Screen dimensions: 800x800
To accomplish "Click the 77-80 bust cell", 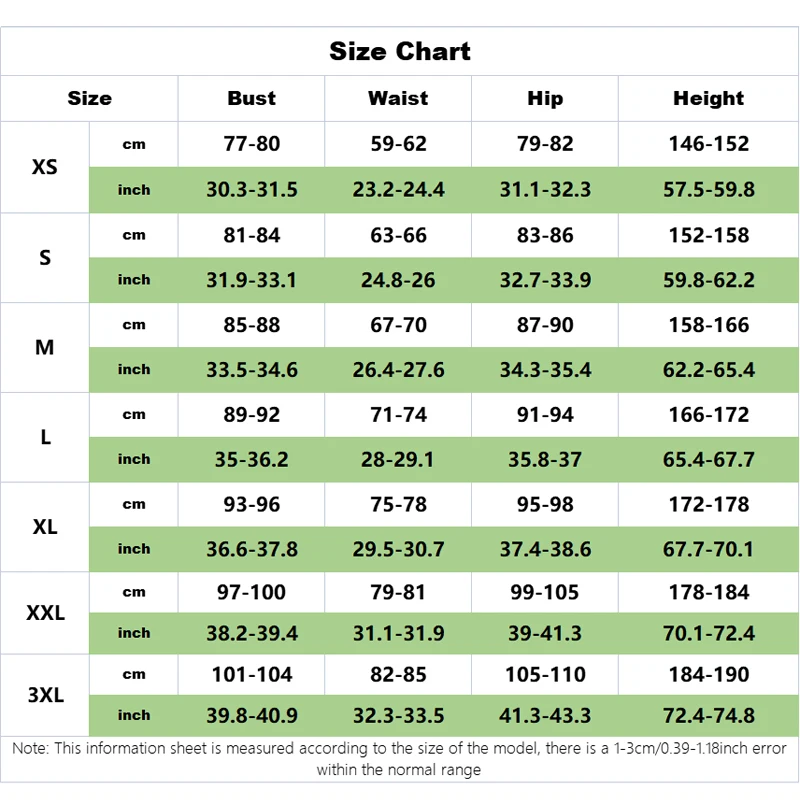I will 251,144.
